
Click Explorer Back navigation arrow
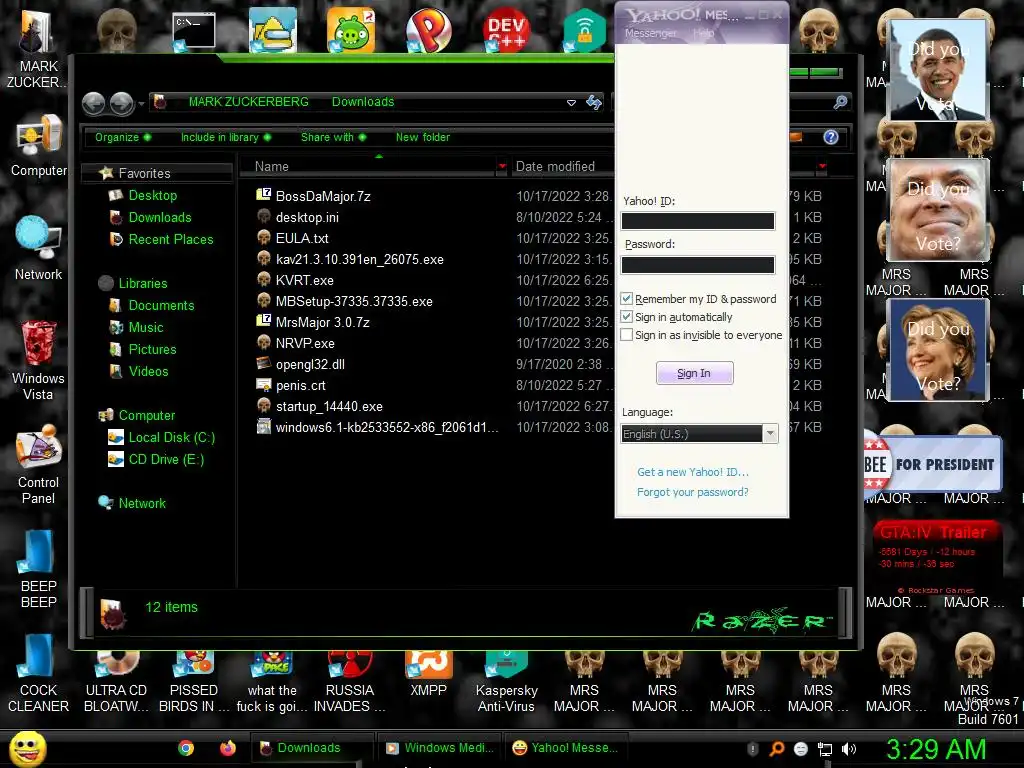94,103
